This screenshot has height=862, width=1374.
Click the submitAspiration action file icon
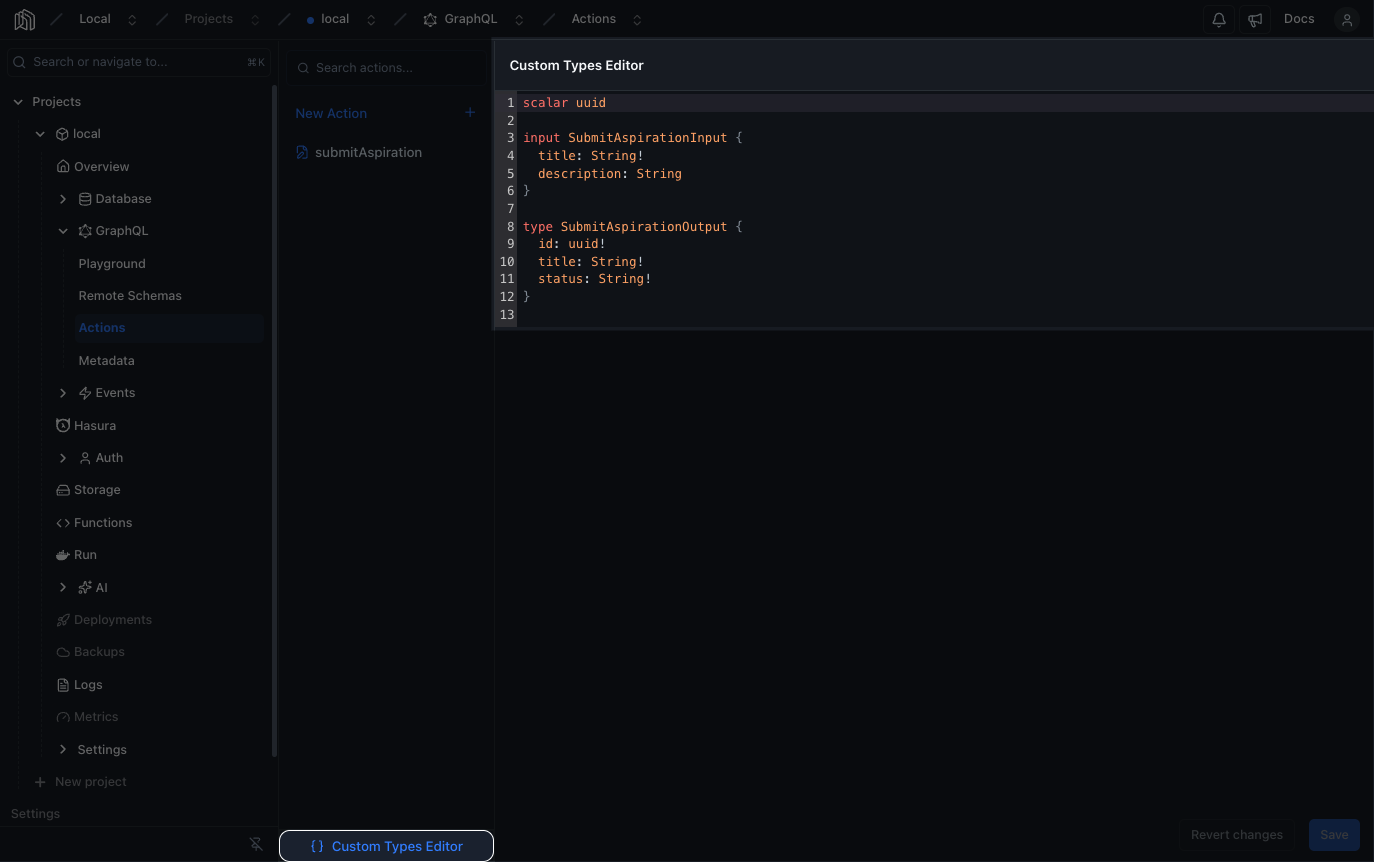pos(302,152)
